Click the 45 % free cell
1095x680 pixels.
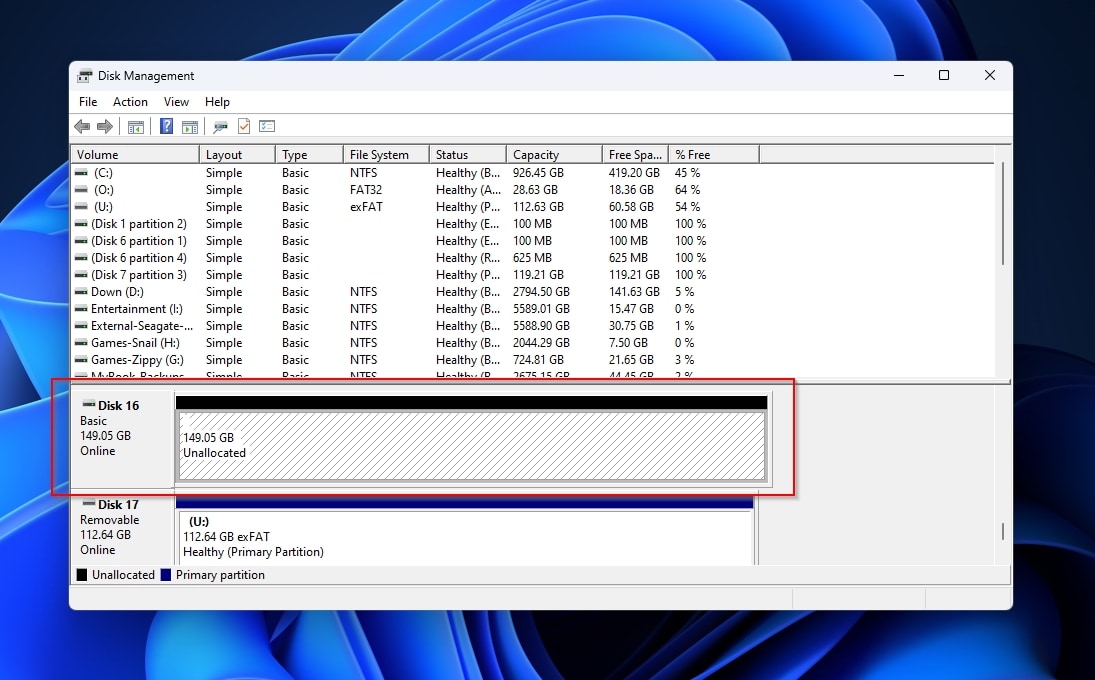tap(687, 172)
